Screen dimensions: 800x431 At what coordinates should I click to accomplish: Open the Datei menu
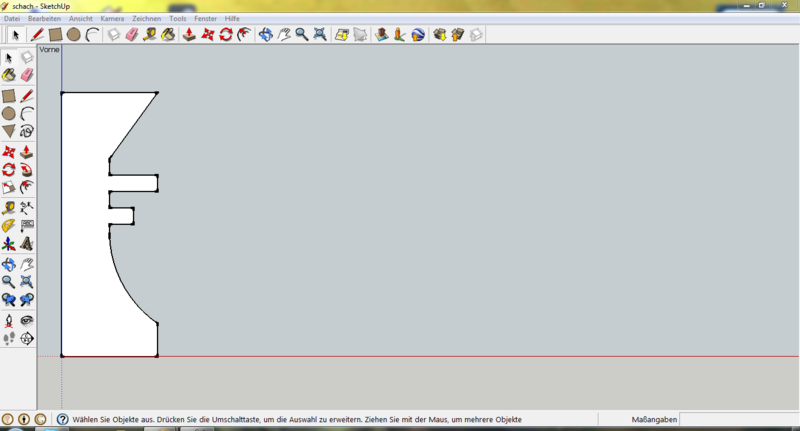12,19
